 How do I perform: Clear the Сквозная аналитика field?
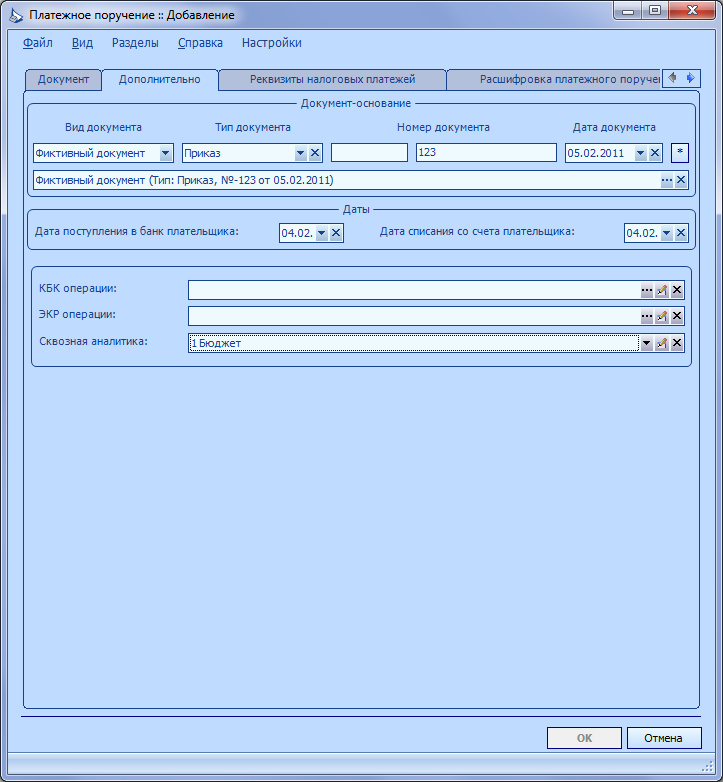point(677,343)
